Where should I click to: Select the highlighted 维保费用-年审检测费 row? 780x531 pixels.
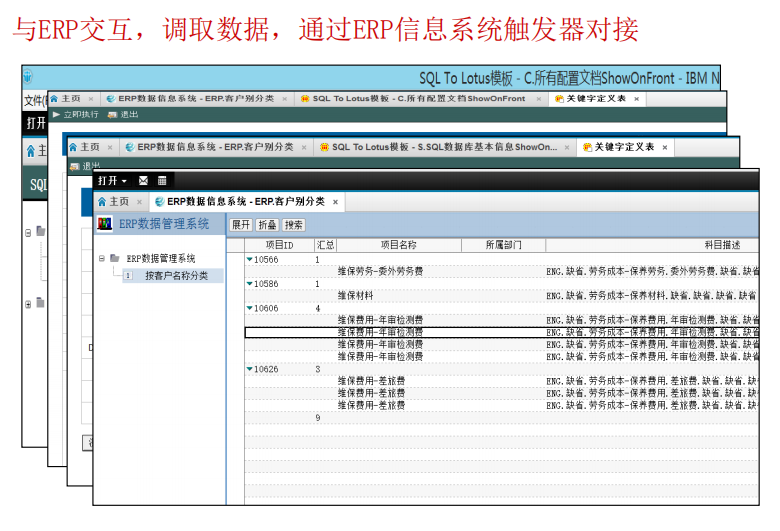click(x=501, y=332)
